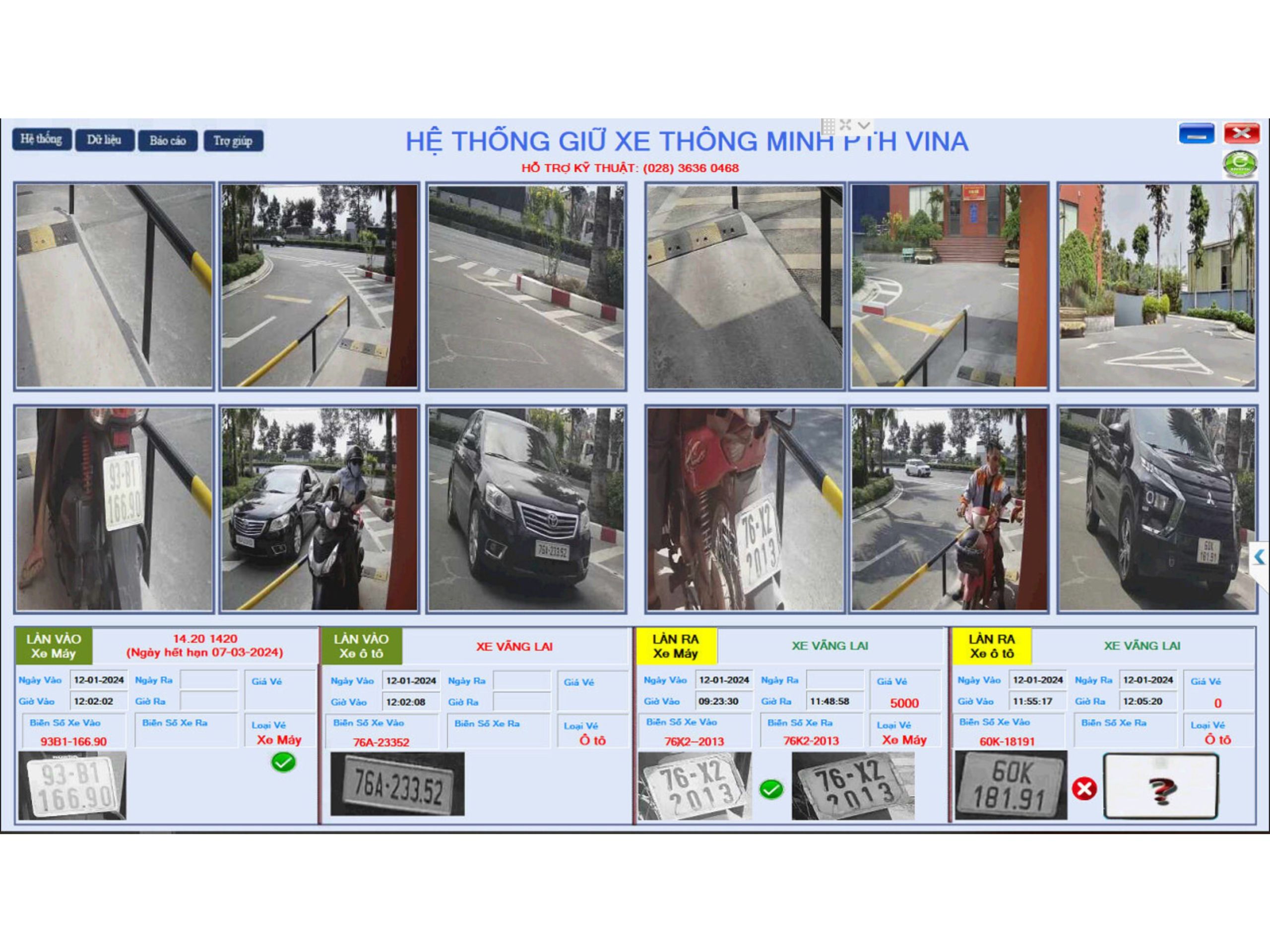Click plate number text 76A-23352
This screenshot has height=952, width=1270.
381,742
